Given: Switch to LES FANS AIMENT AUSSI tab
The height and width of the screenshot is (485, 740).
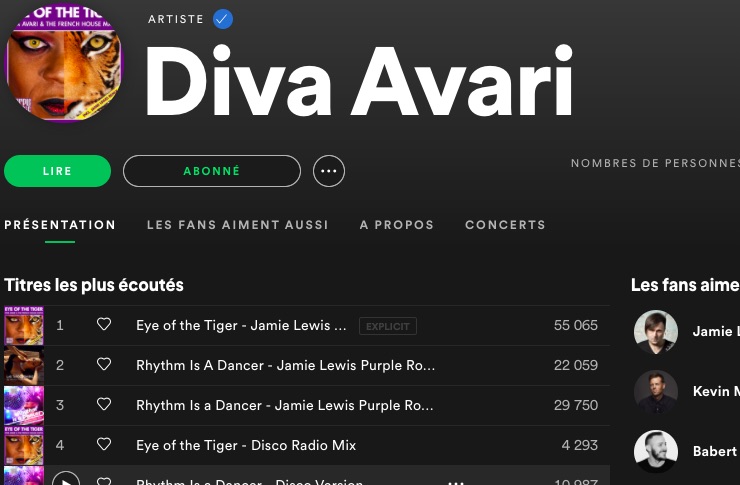Looking at the screenshot, I should 237,225.
